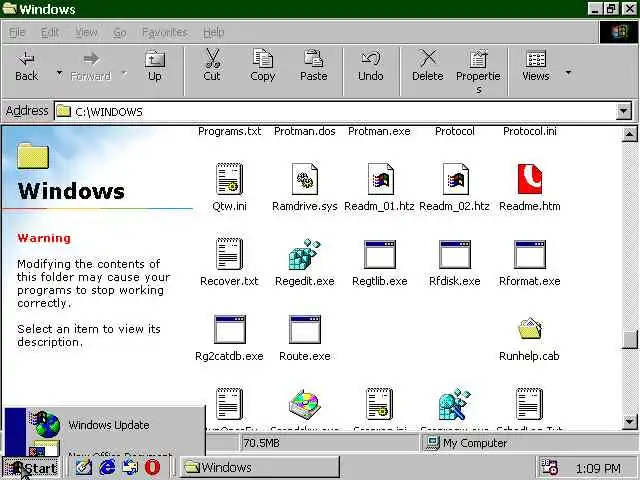The image size is (640, 480).
Task: Select the Runhelp.cab cabinet file
Action: coord(529,338)
